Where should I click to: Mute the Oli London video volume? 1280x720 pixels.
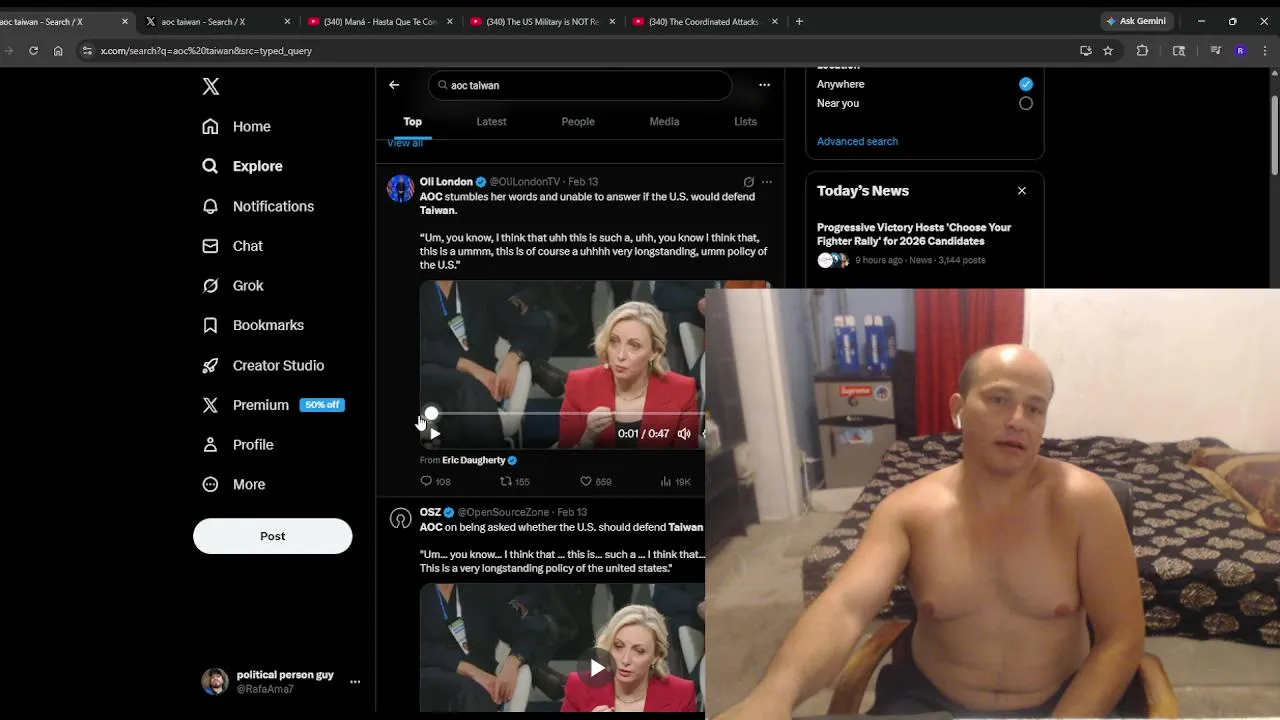click(684, 434)
